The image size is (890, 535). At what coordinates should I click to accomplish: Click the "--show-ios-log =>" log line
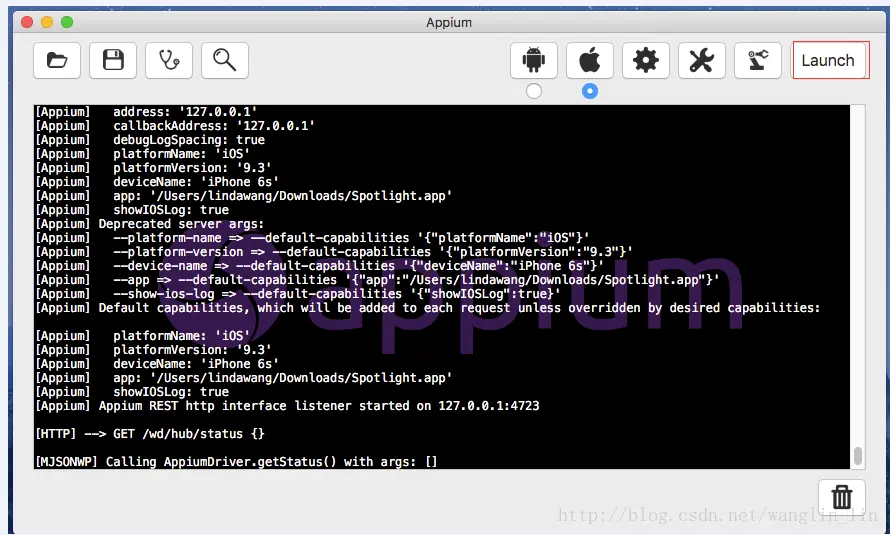click(x=298, y=294)
